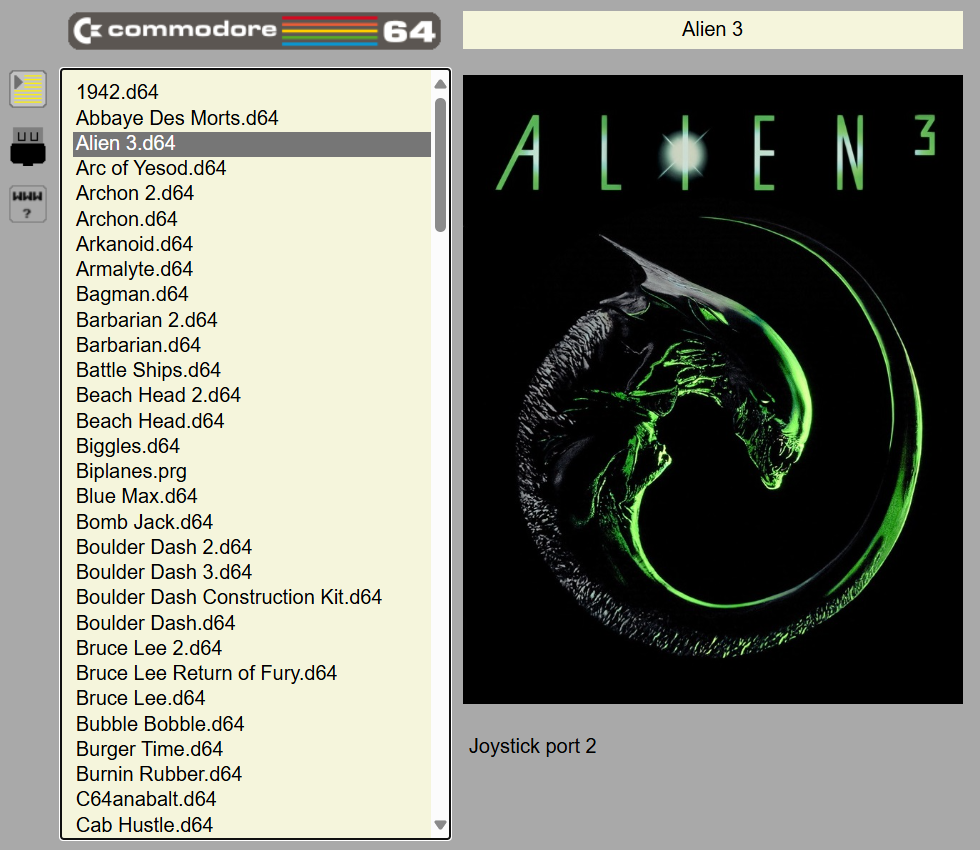Pick Armalyte.d64

[x=252, y=269]
